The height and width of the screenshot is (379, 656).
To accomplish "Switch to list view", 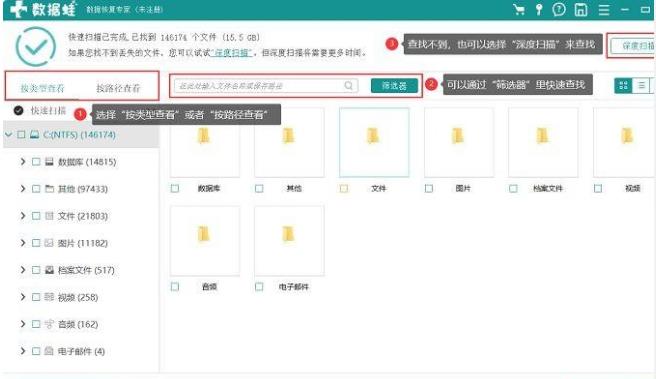I will (x=641, y=86).
